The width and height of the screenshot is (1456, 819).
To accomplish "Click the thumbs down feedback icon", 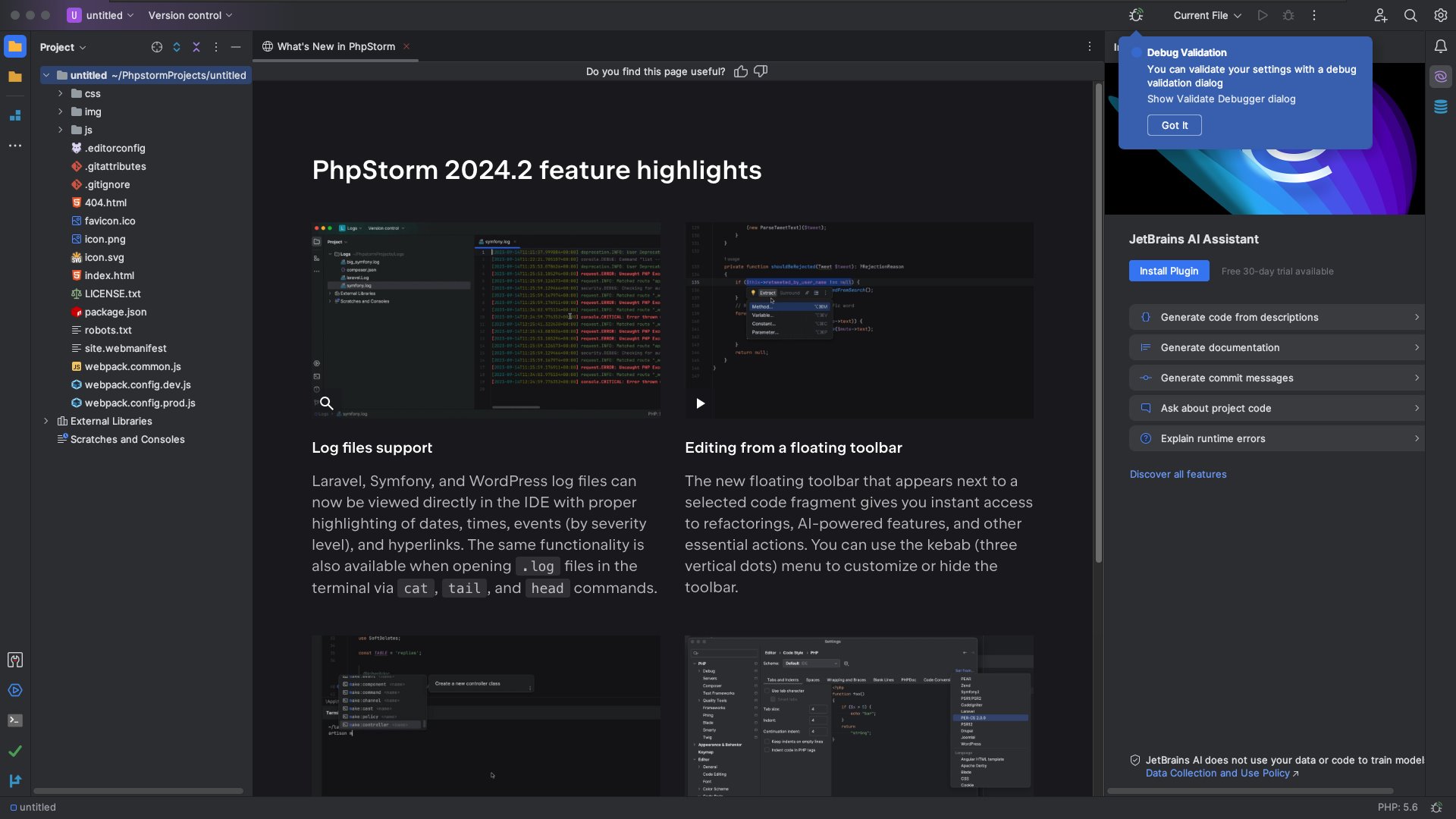I will 761,71.
